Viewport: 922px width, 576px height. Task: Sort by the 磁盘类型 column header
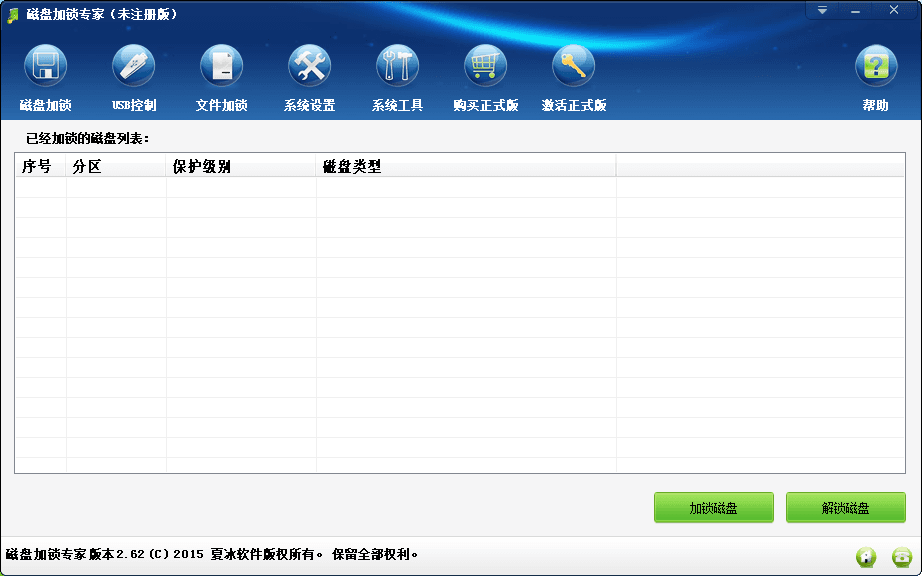(x=466, y=166)
